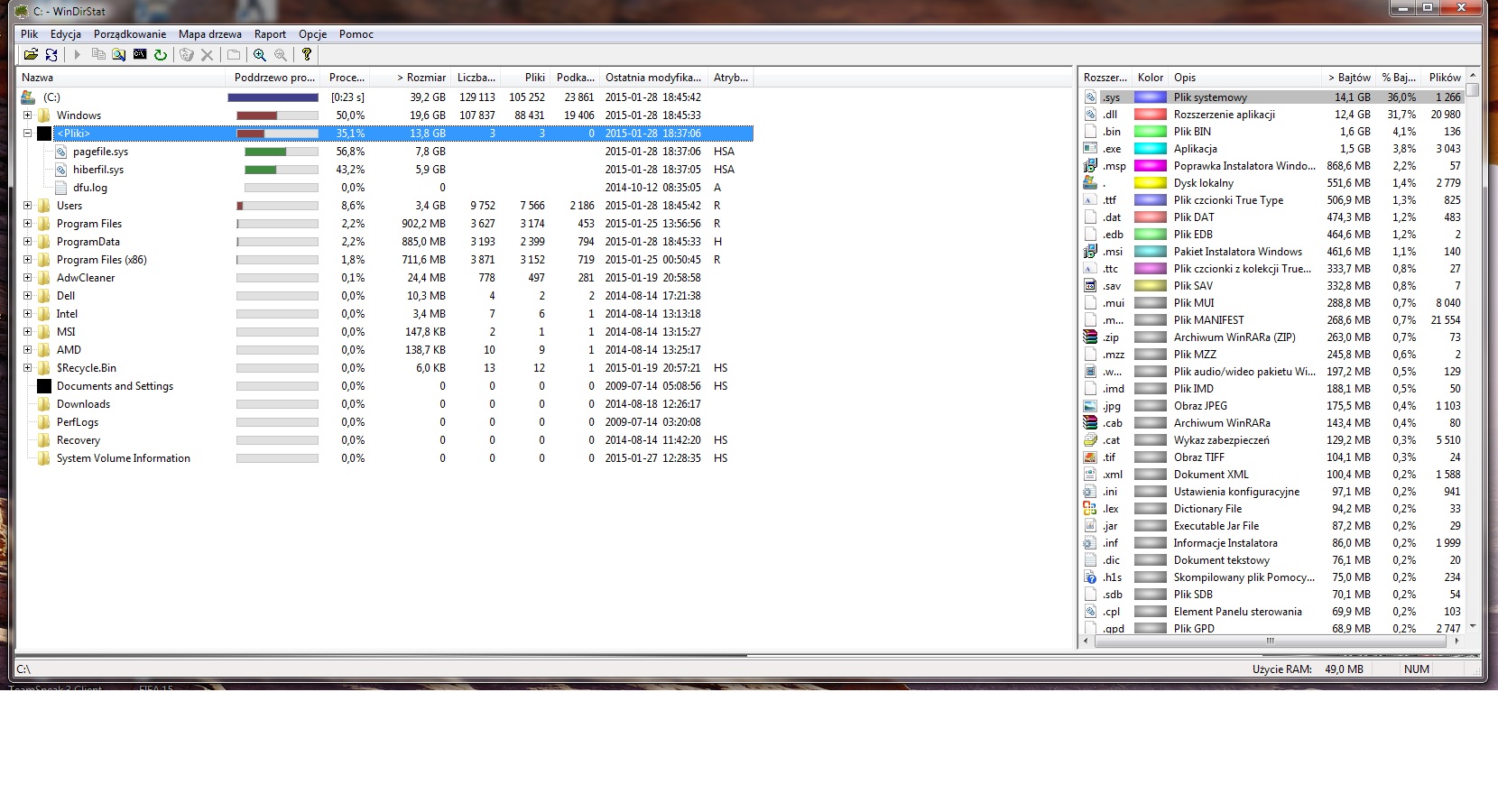Click extension list vertical scrollbar down arrow
This screenshot has width=1498, height=812.
[1473, 626]
